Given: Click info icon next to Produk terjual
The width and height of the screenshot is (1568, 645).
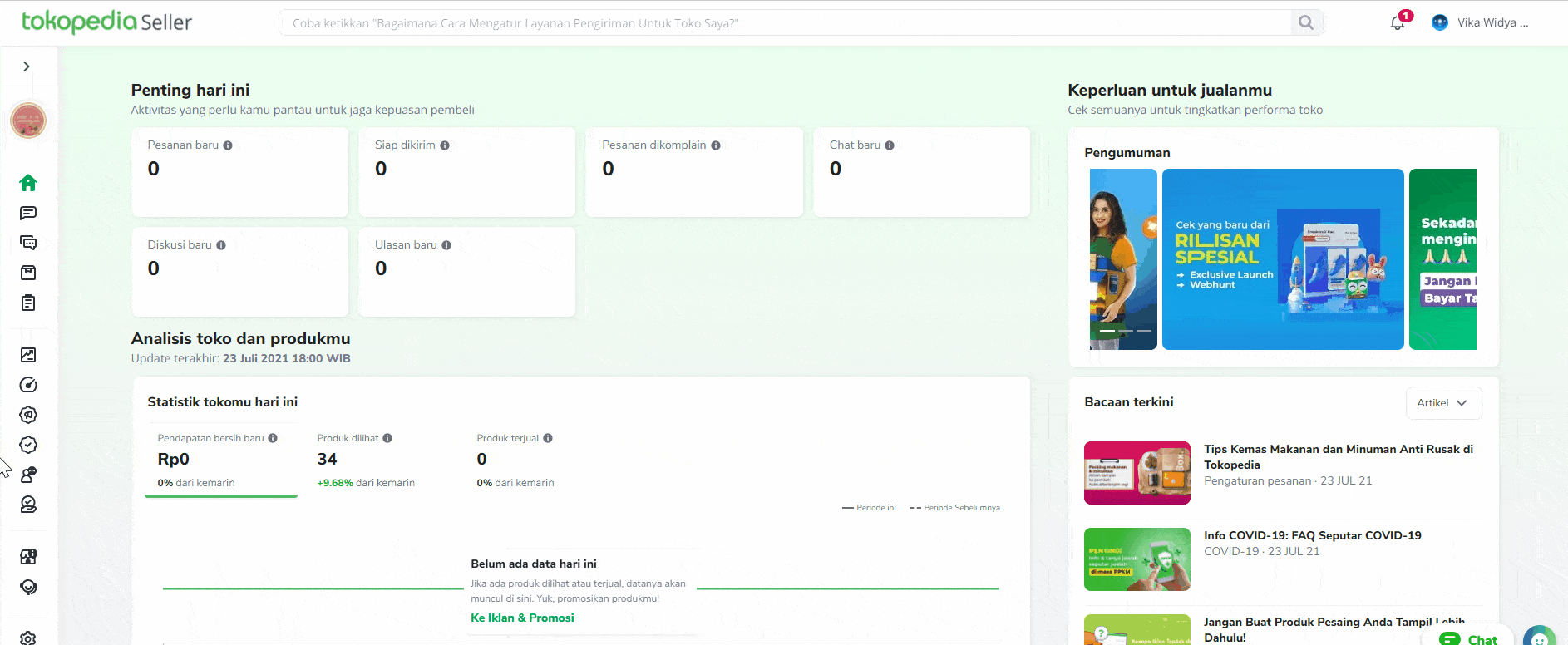Looking at the screenshot, I should [x=548, y=438].
